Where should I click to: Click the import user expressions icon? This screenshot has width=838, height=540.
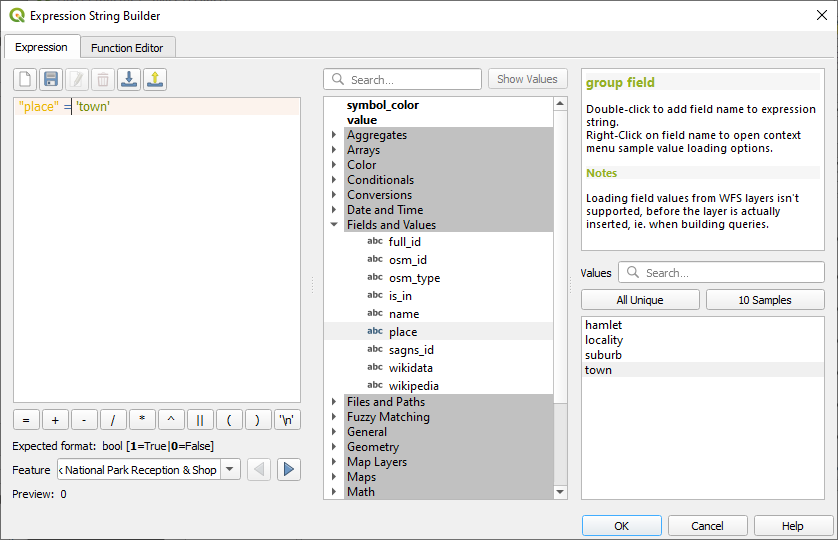coord(129,79)
